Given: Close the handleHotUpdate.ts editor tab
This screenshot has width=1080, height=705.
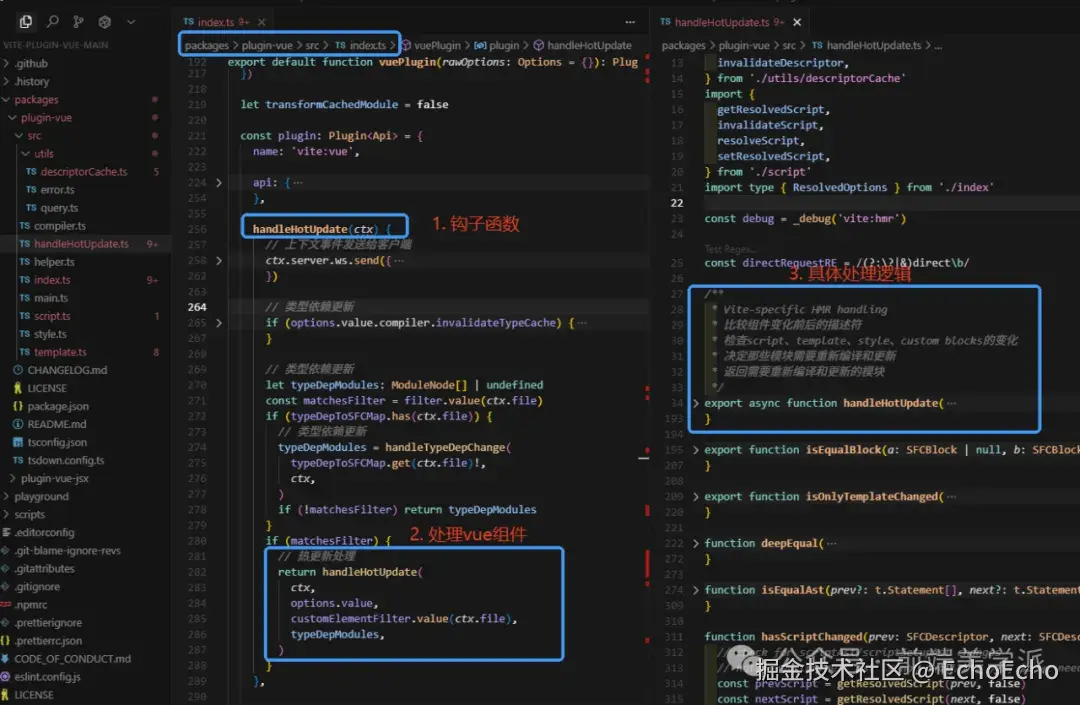Looking at the screenshot, I should (797, 22).
